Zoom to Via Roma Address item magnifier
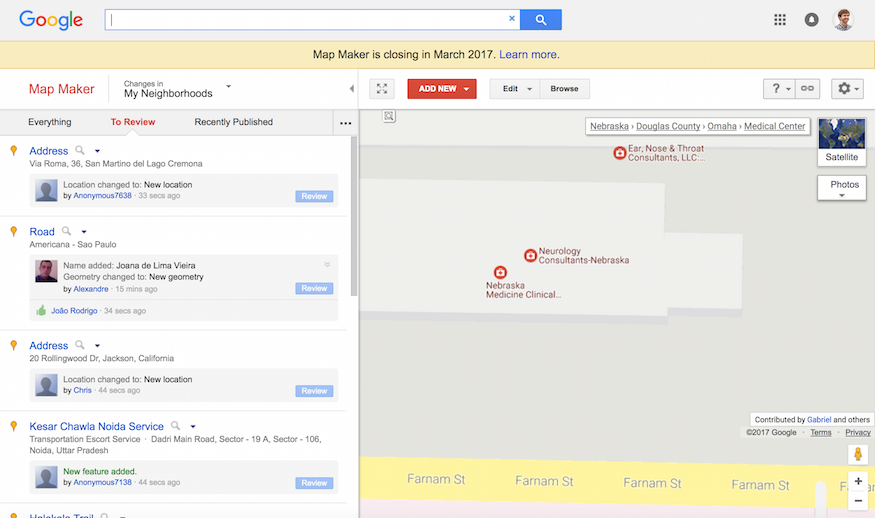The image size is (875, 518). pyautogui.click(x=80, y=150)
